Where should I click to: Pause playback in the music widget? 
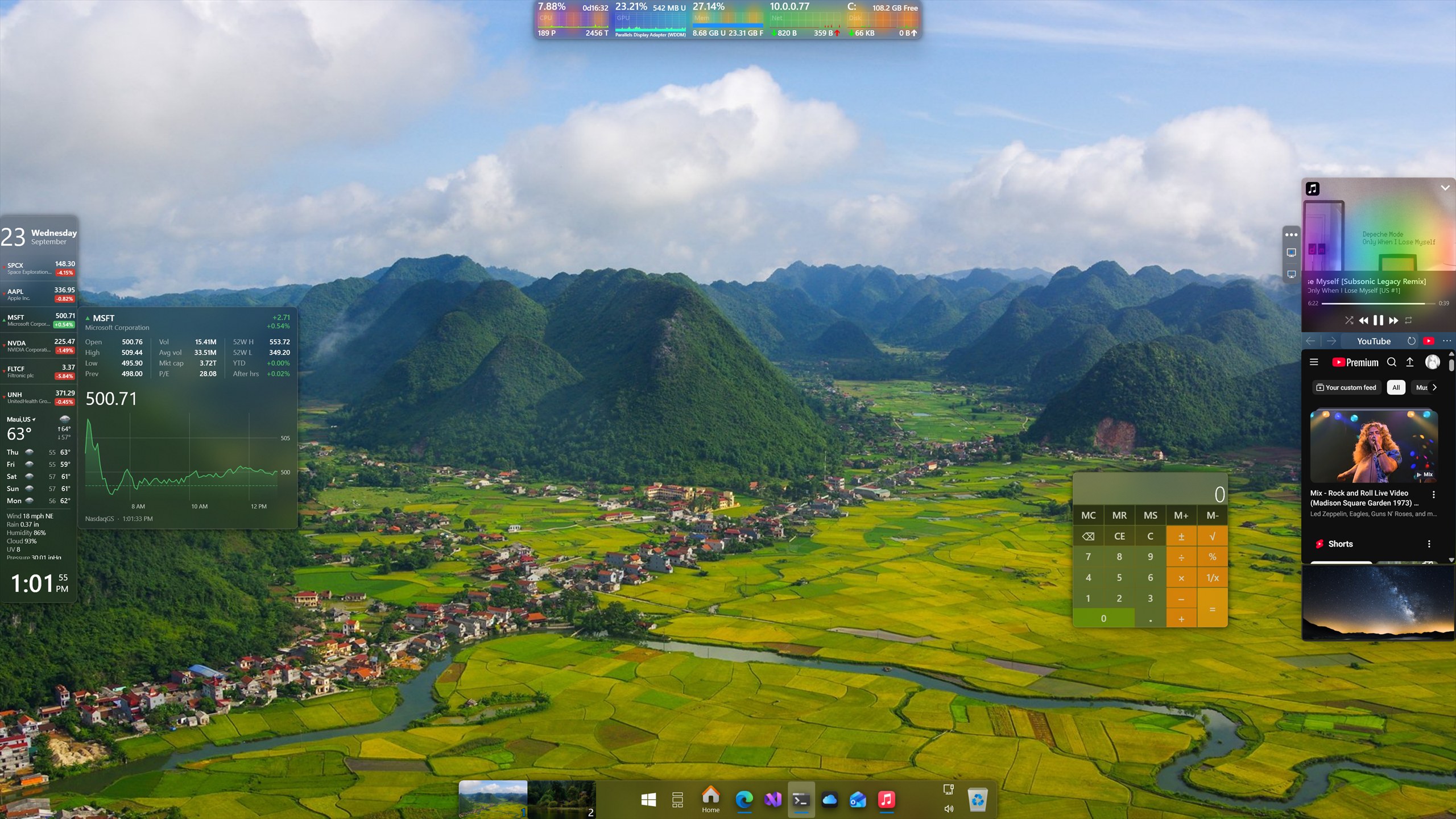point(1378,321)
